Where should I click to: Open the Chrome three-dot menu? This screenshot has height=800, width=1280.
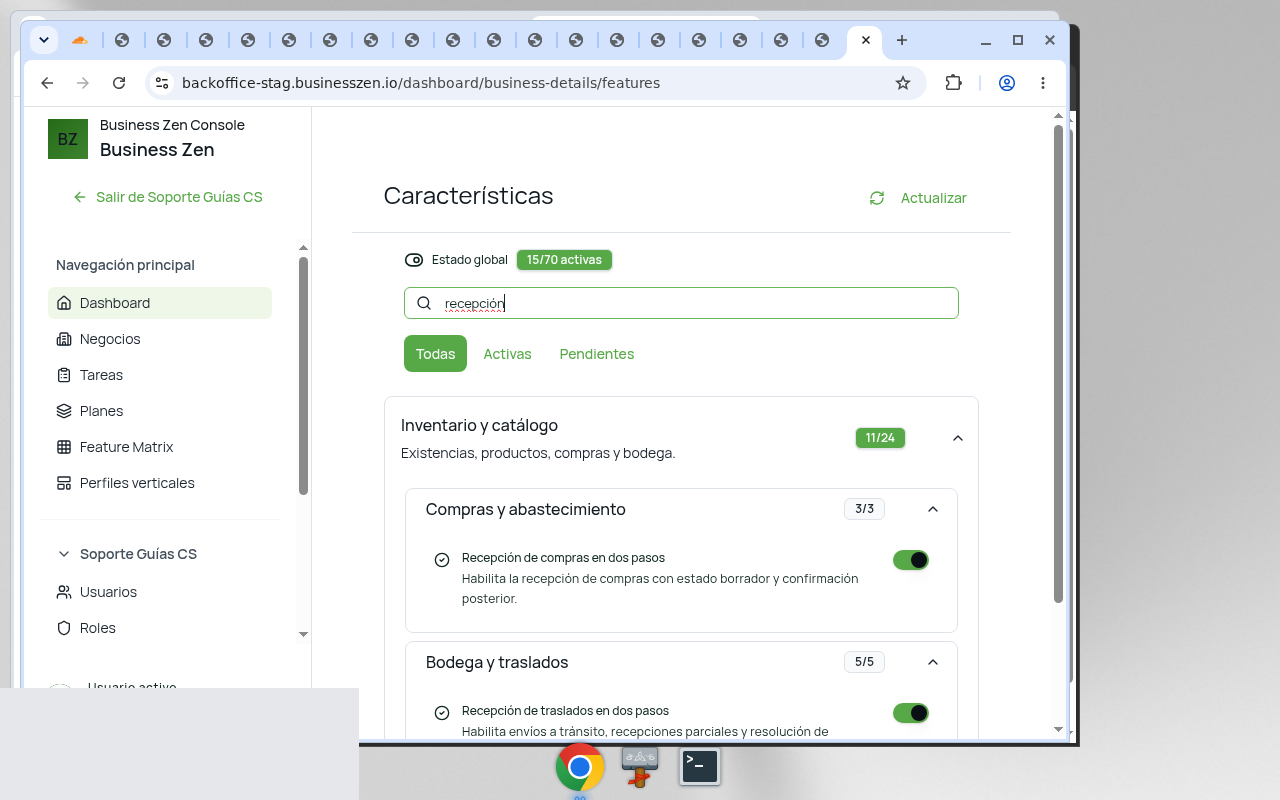pyautogui.click(x=1043, y=83)
